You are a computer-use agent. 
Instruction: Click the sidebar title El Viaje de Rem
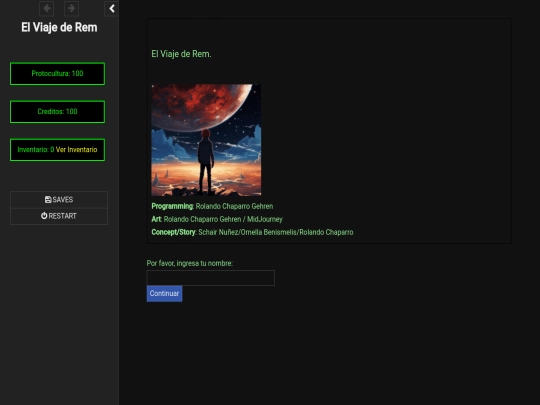coord(59,28)
